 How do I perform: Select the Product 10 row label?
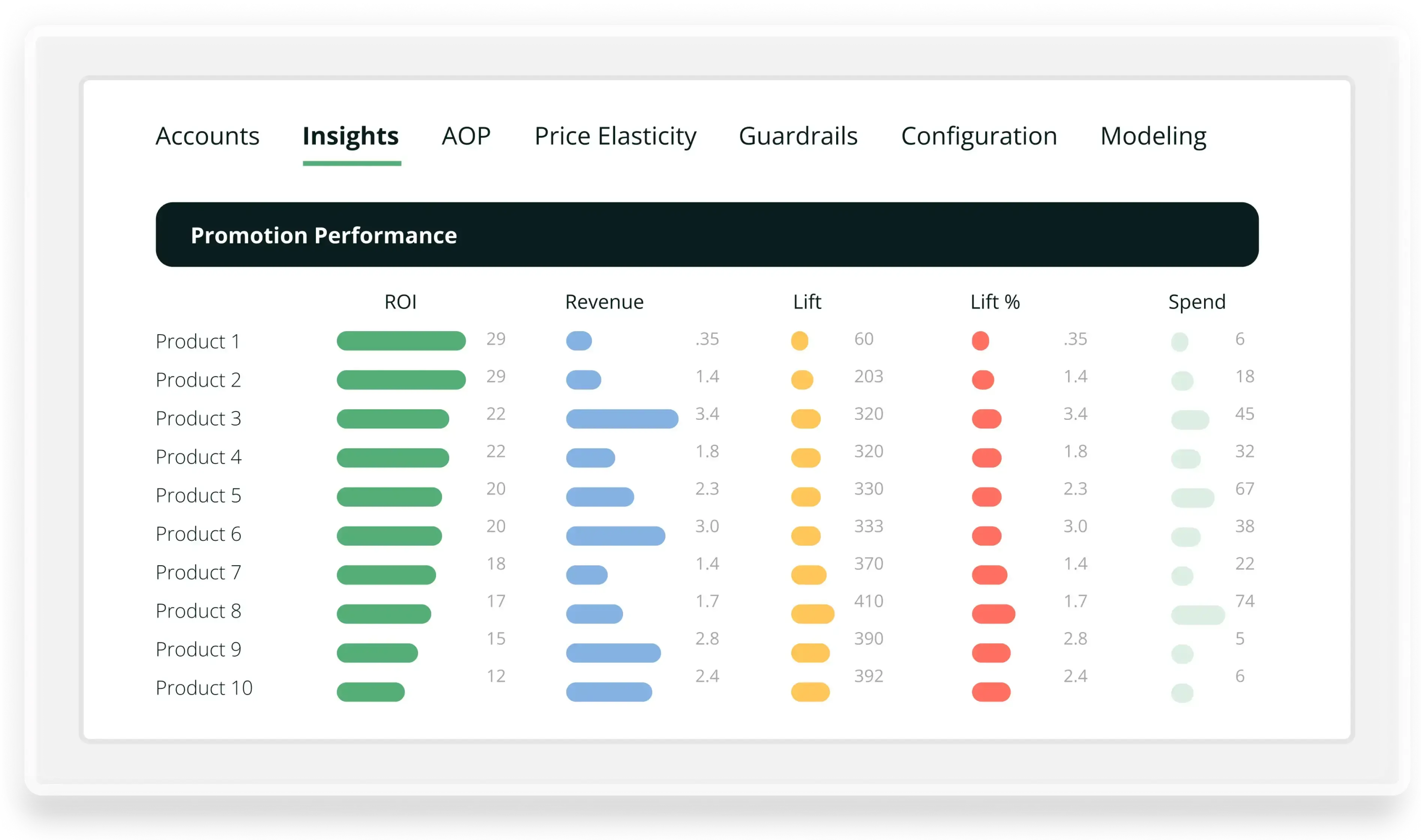click(204, 688)
